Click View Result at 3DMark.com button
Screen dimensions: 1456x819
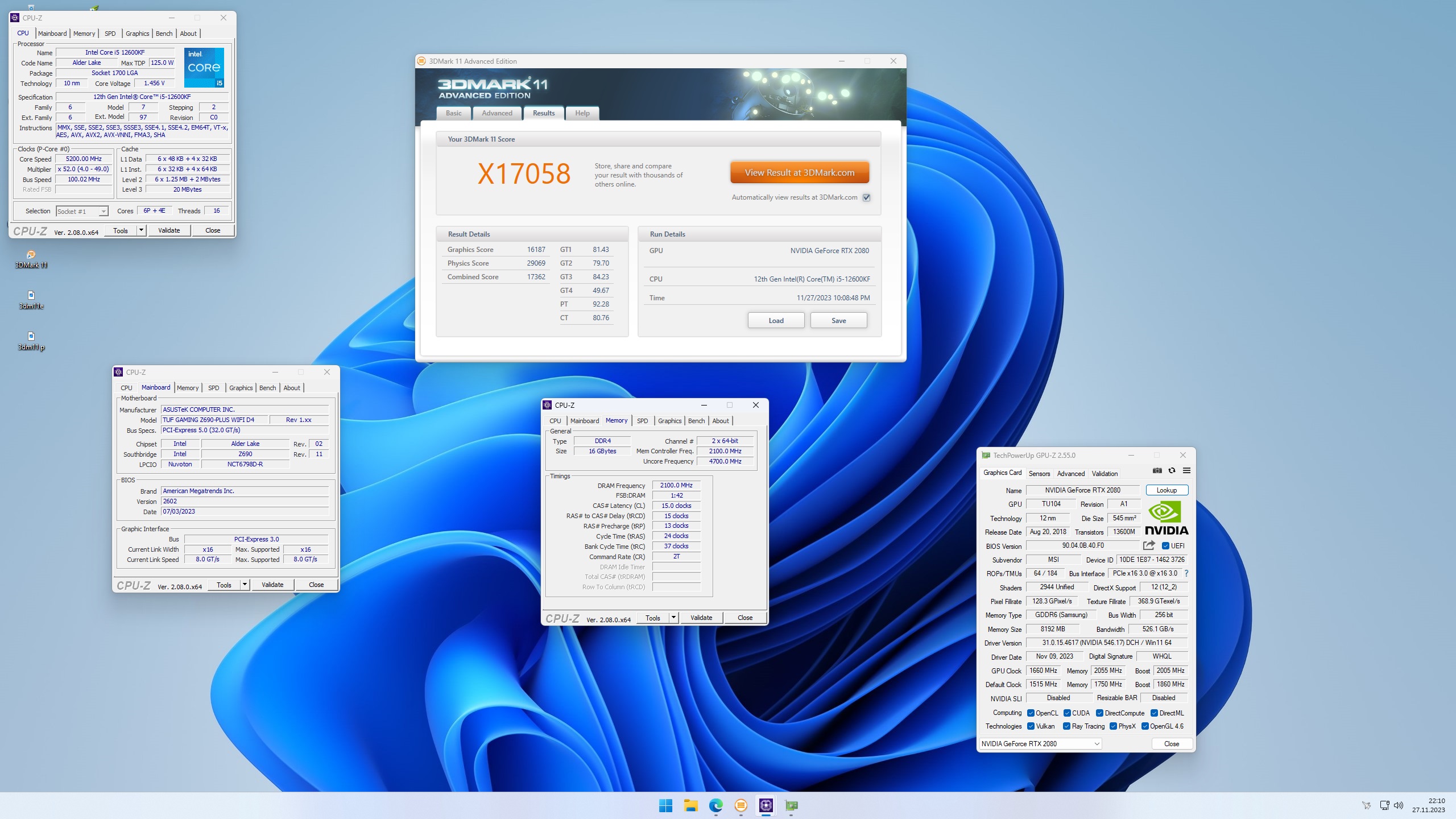point(800,172)
